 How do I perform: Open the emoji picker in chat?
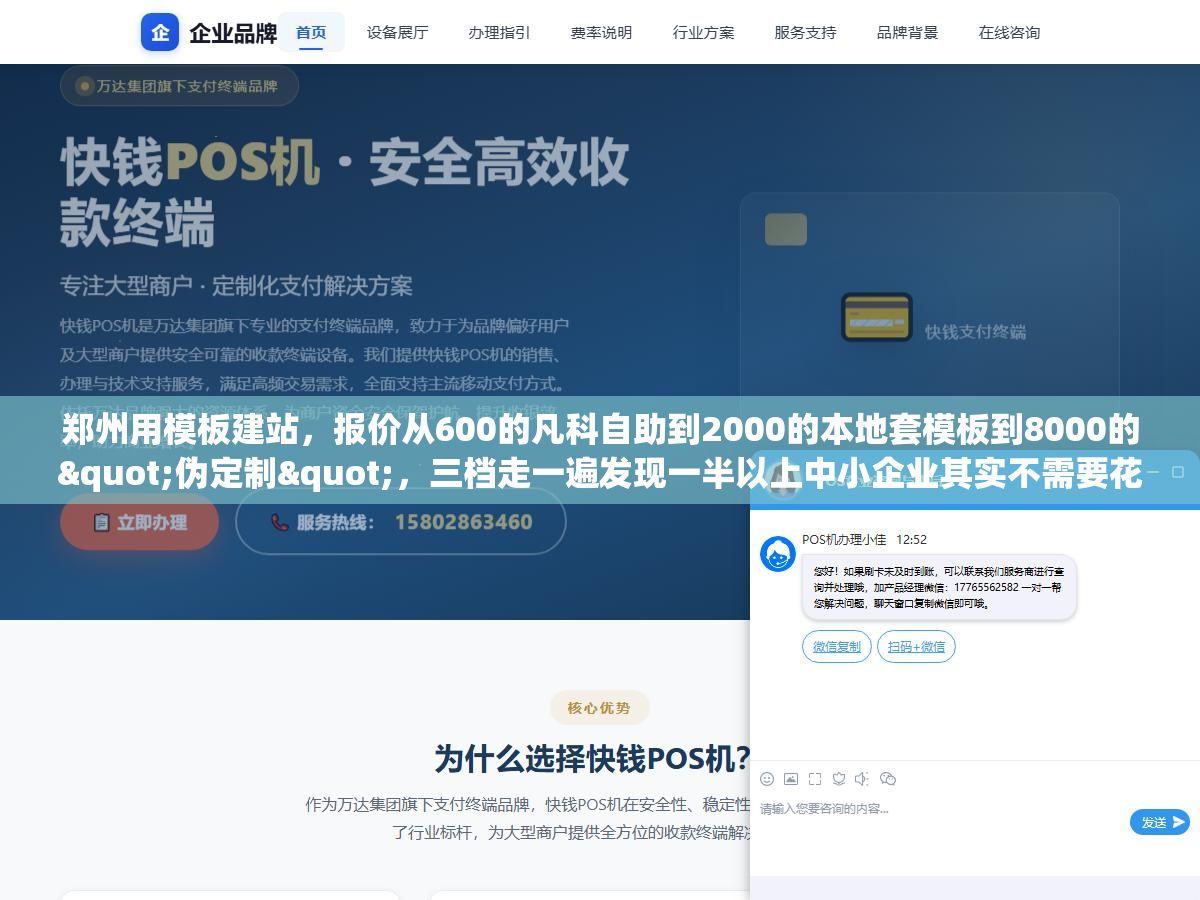pyautogui.click(x=767, y=779)
